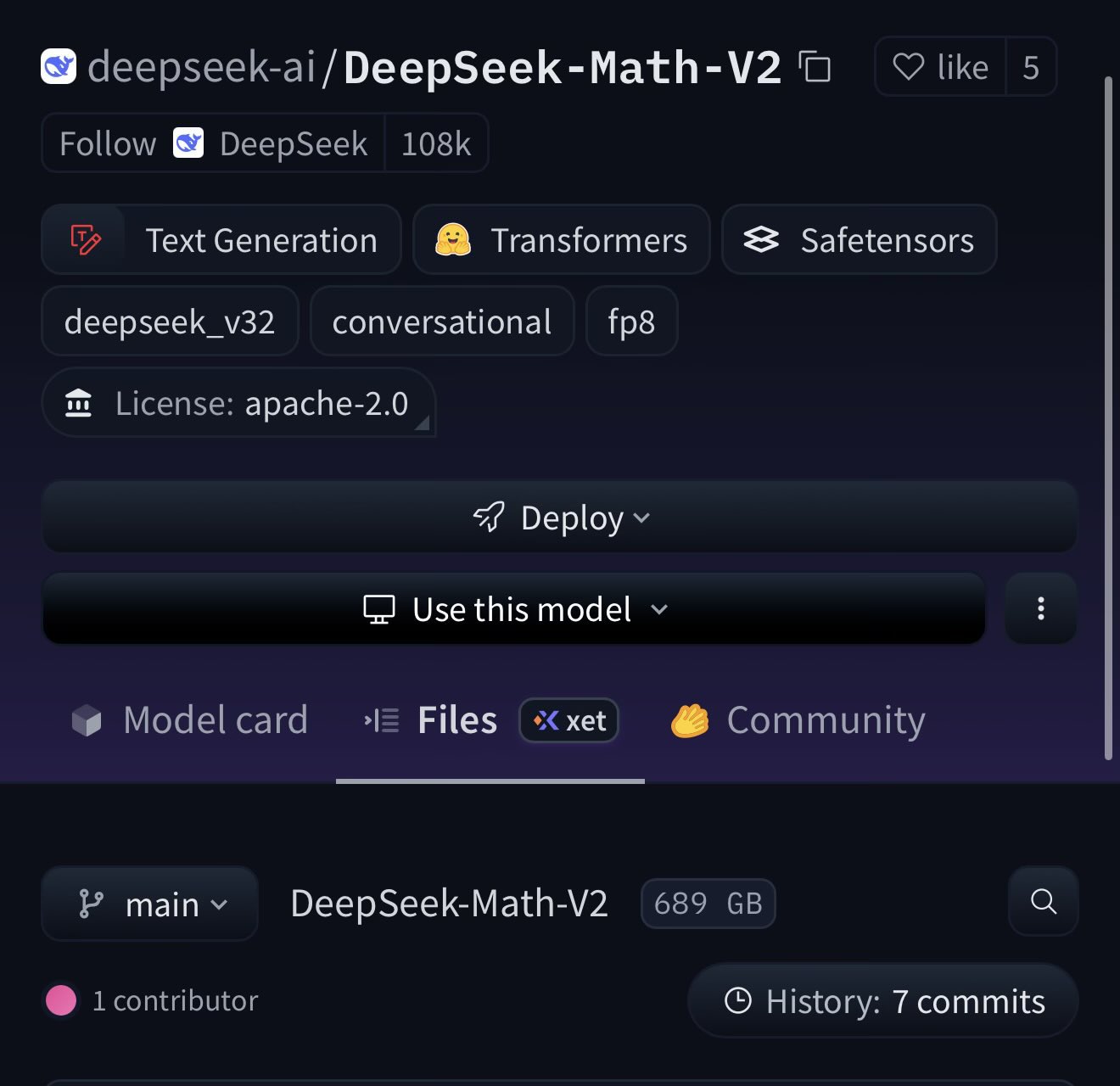Image resolution: width=1120 pixels, height=1086 pixels.
Task: Expand the apache-2.0 license details
Action: (x=238, y=403)
